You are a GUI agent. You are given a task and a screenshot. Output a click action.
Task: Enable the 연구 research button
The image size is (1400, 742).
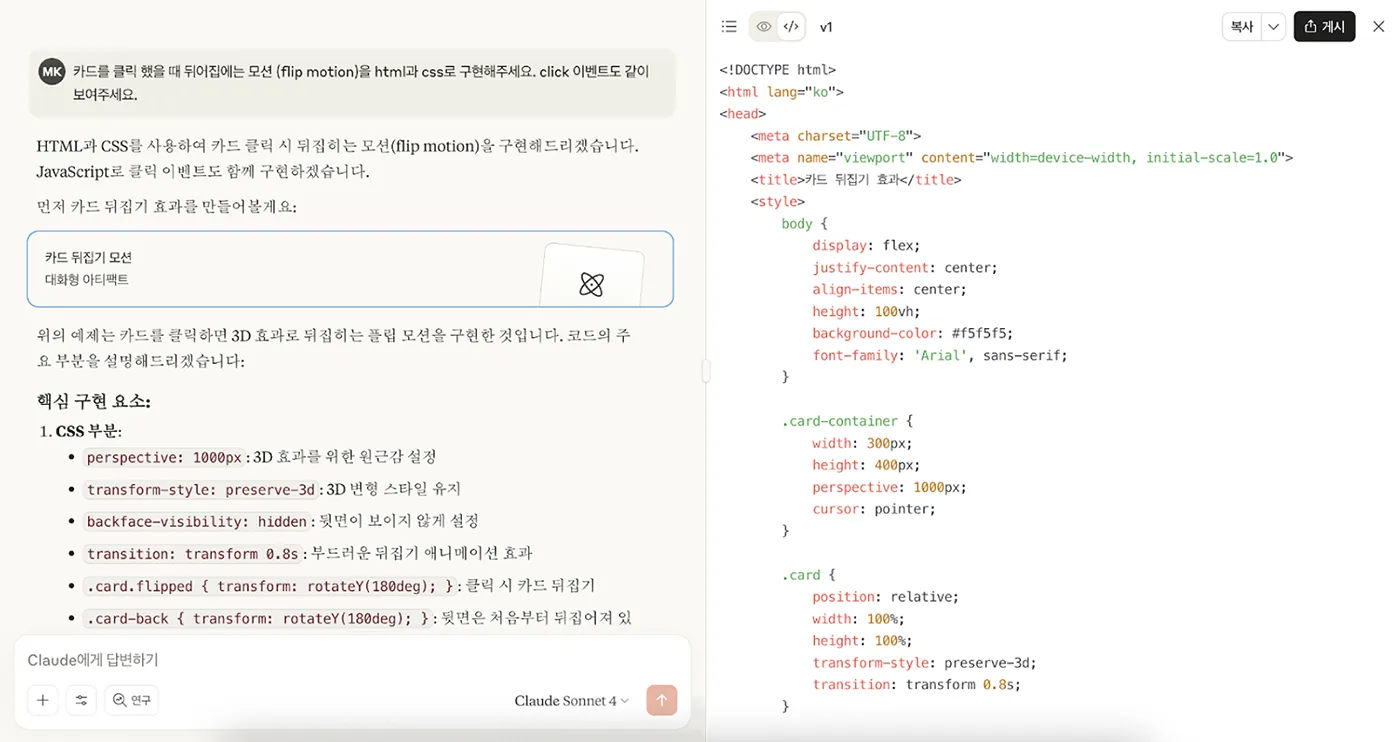pos(131,700)
